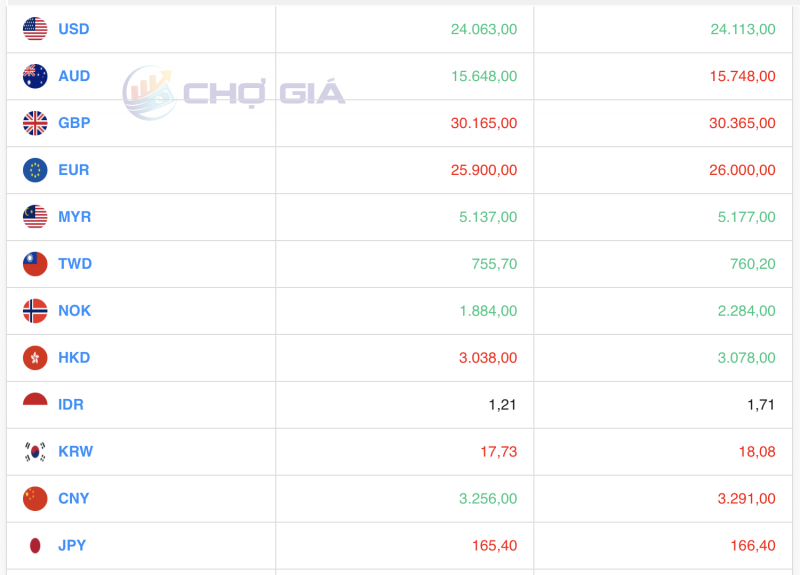Click USD buy rate 24.063,00
This screenshot has width=800, height=575.
coord(484,29)
